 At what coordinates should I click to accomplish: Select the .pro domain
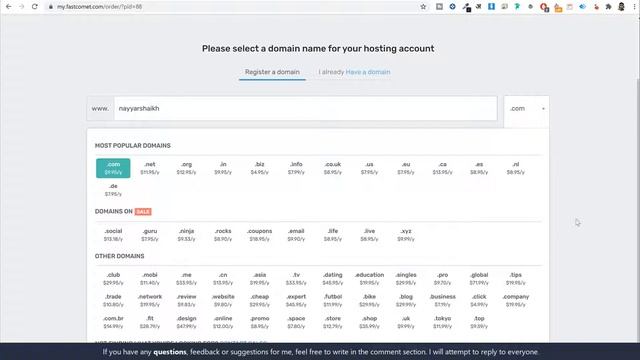pos(442,279)
